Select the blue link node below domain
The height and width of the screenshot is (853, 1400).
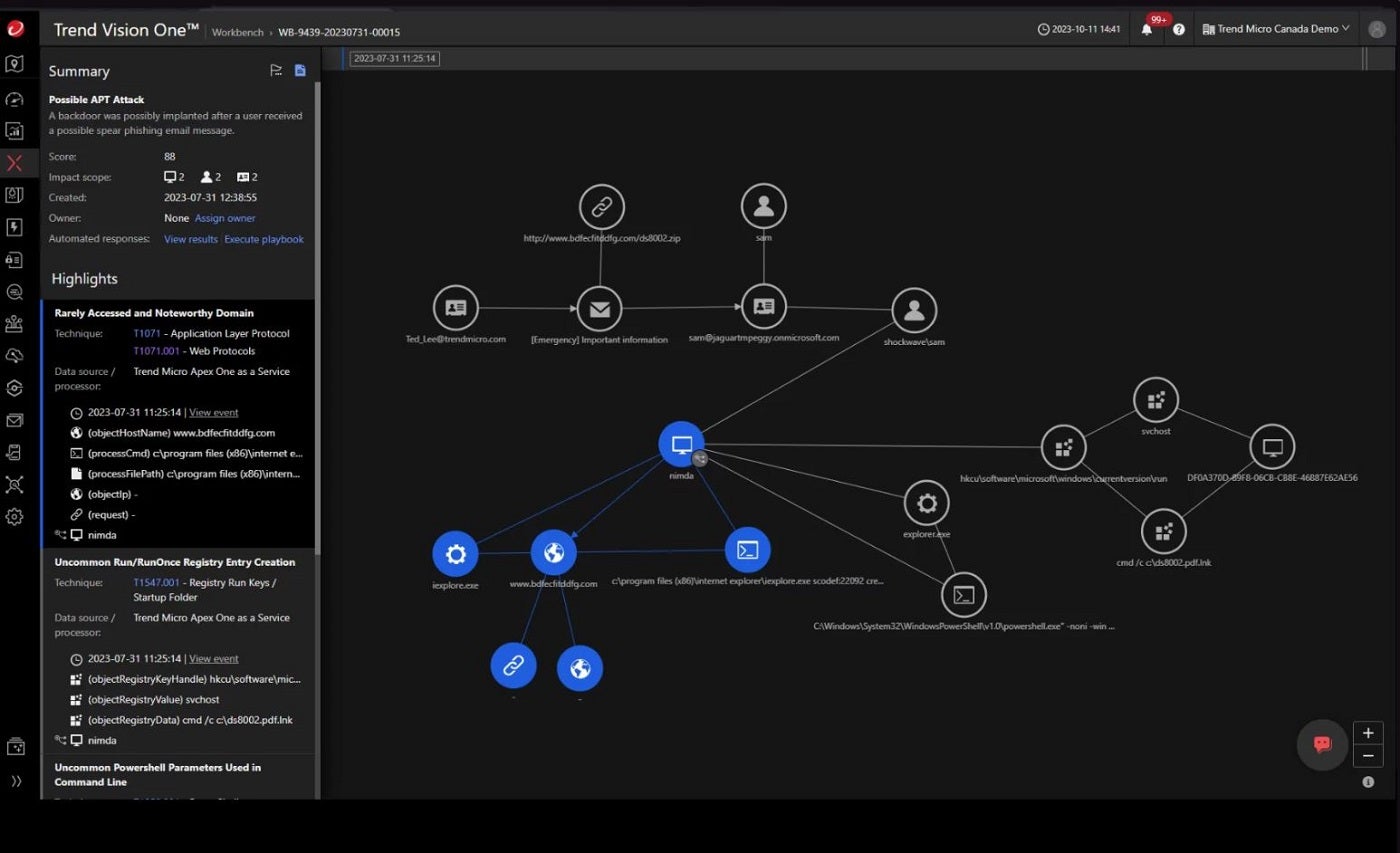click(513, 665)
